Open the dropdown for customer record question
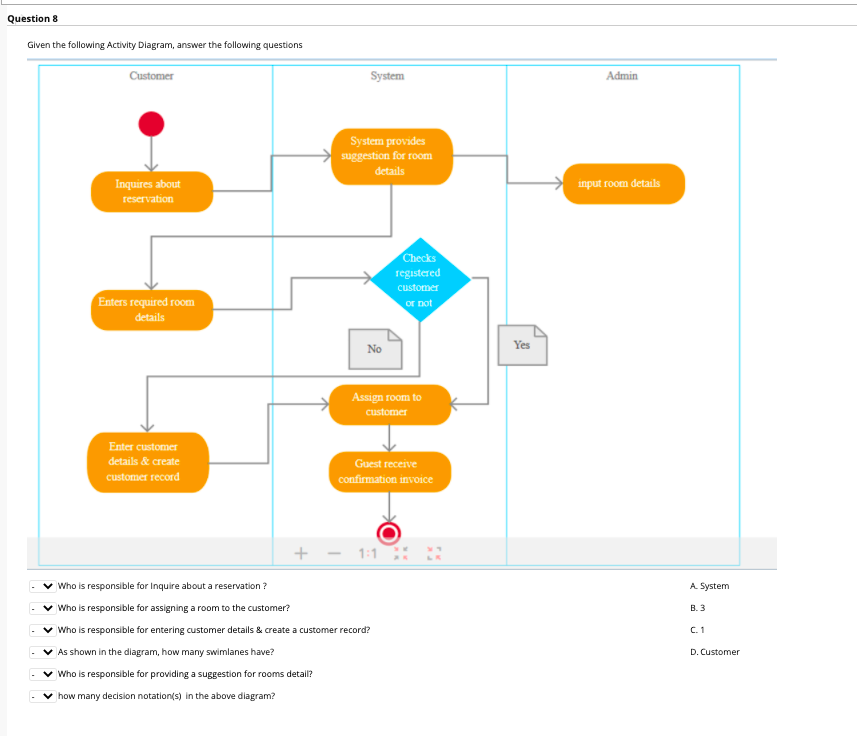 [x=42, y=629]
